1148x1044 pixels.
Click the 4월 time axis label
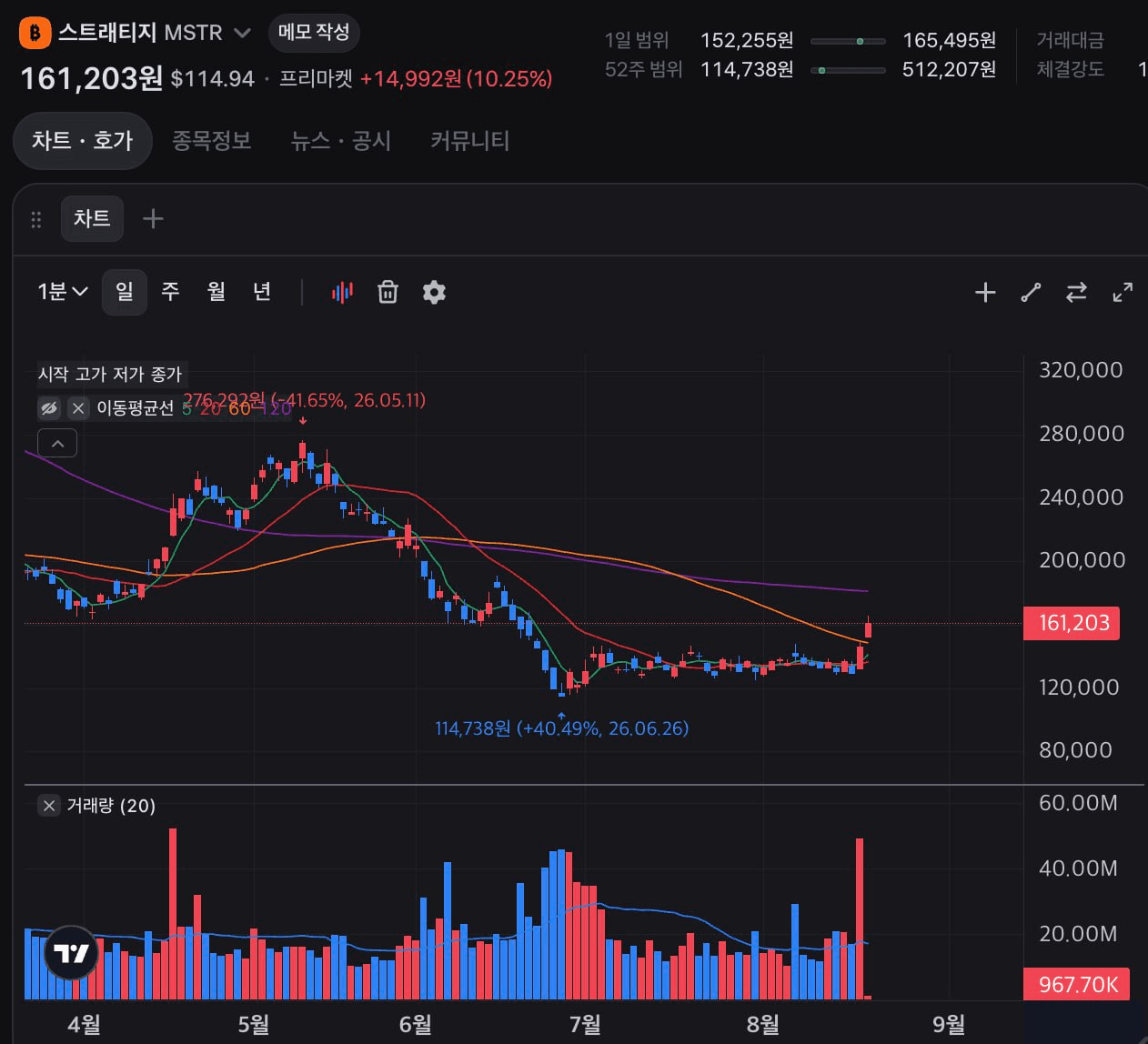point(84,1025)
